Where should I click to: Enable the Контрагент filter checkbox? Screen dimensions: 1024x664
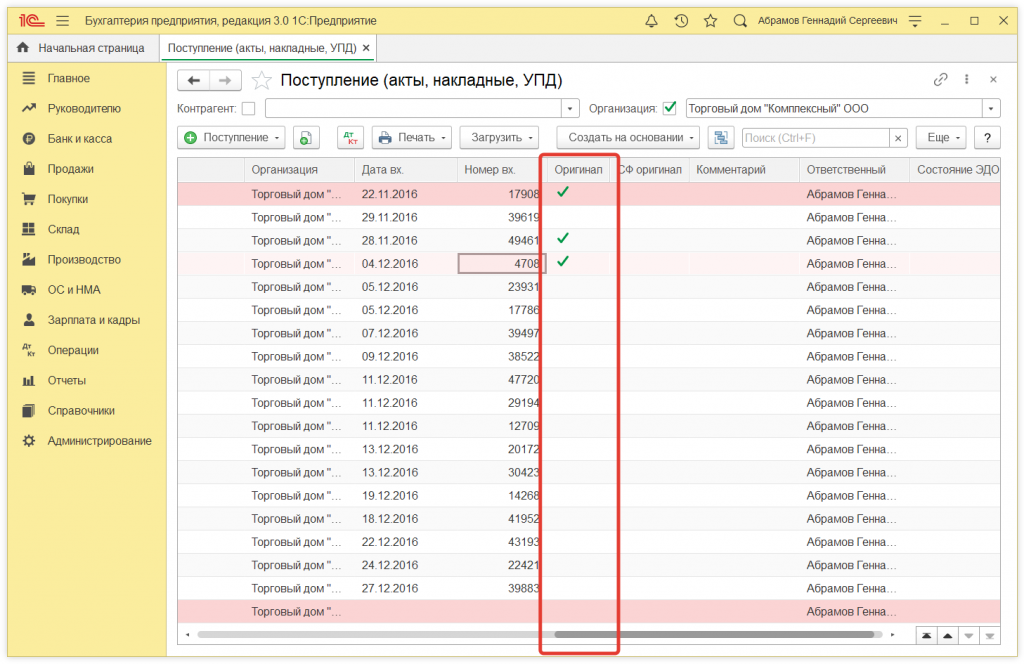(249, 108)
